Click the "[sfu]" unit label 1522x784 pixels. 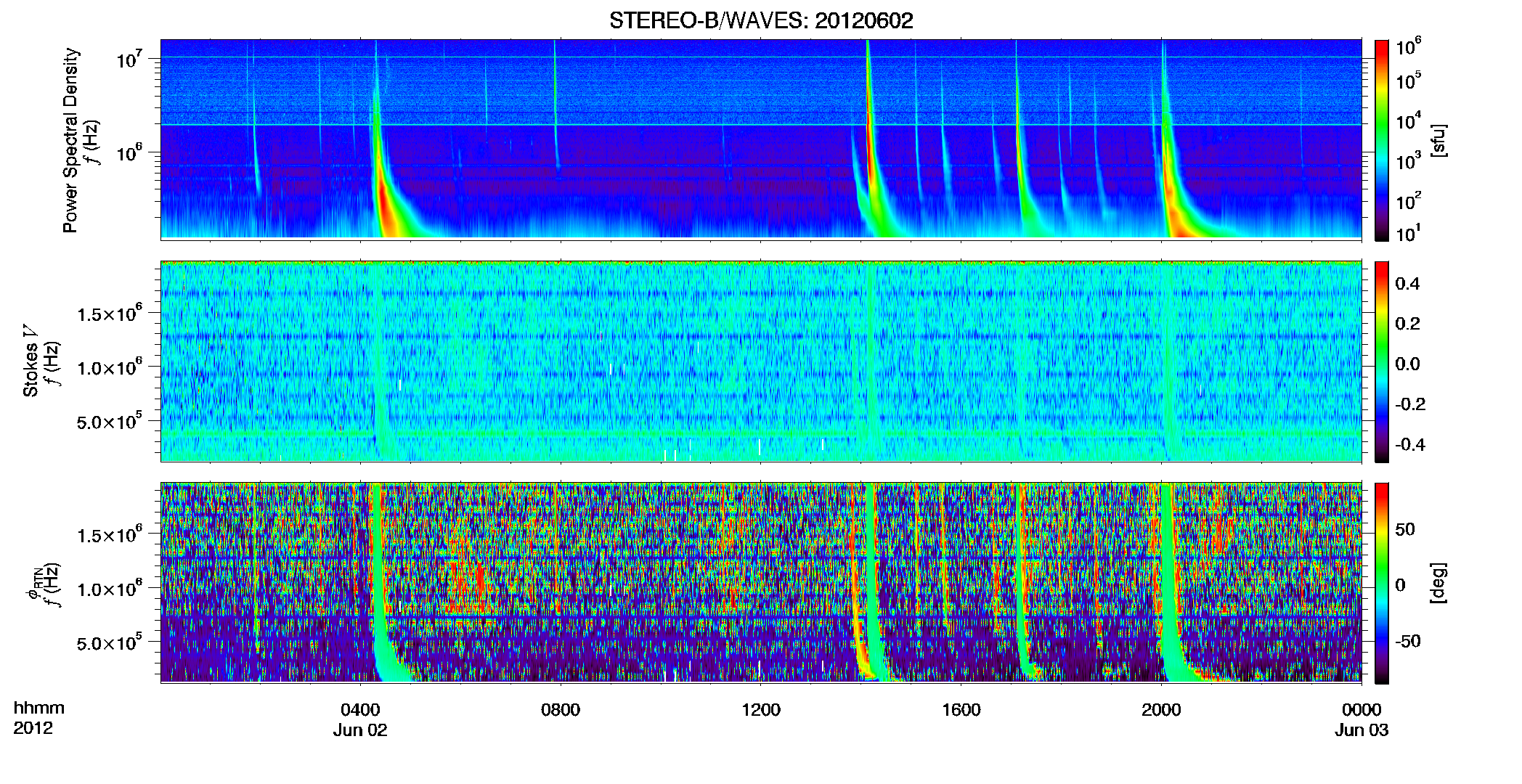coord(1438,140)
